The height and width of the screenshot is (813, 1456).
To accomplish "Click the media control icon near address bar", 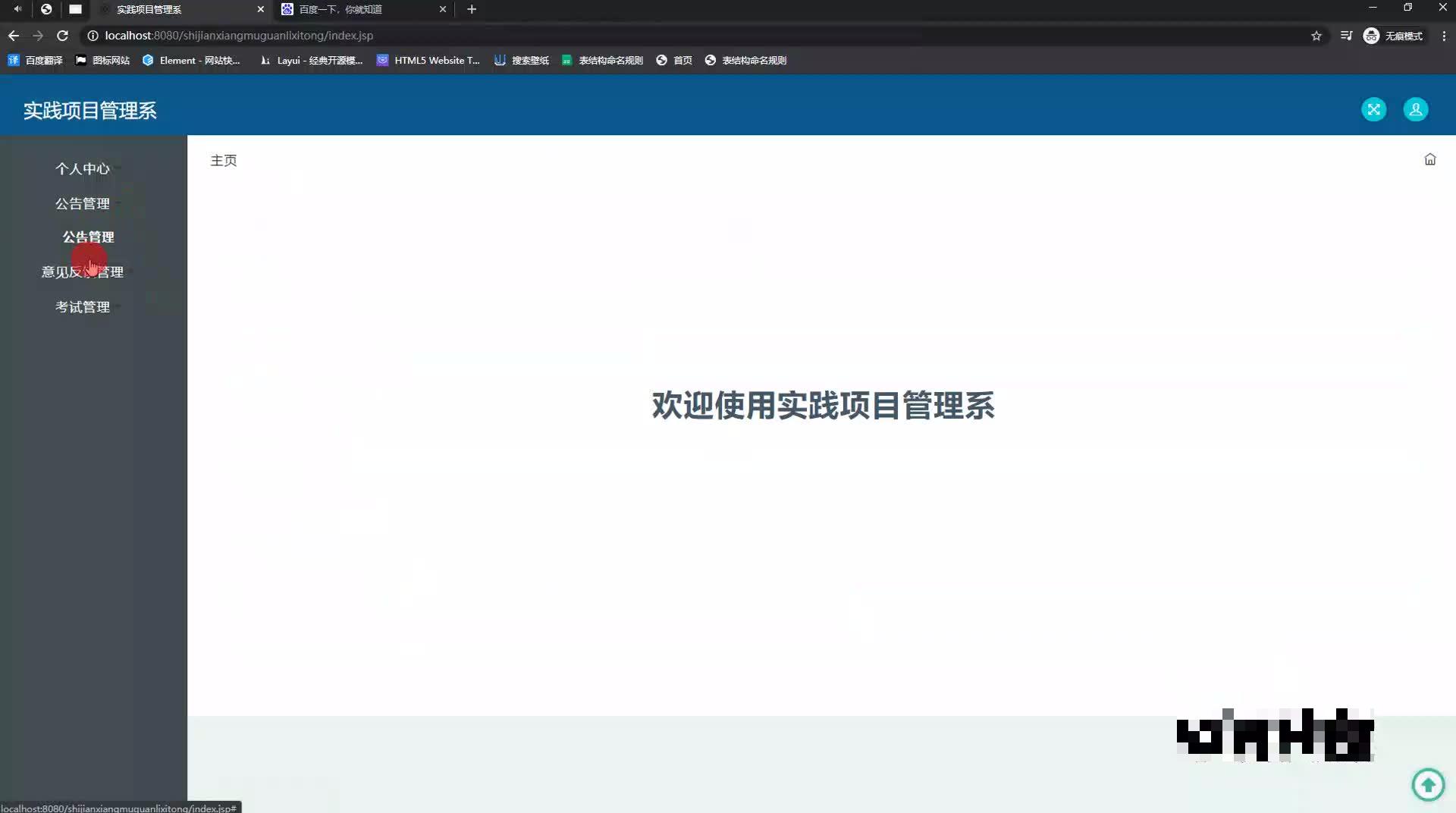I will 1346,35.
